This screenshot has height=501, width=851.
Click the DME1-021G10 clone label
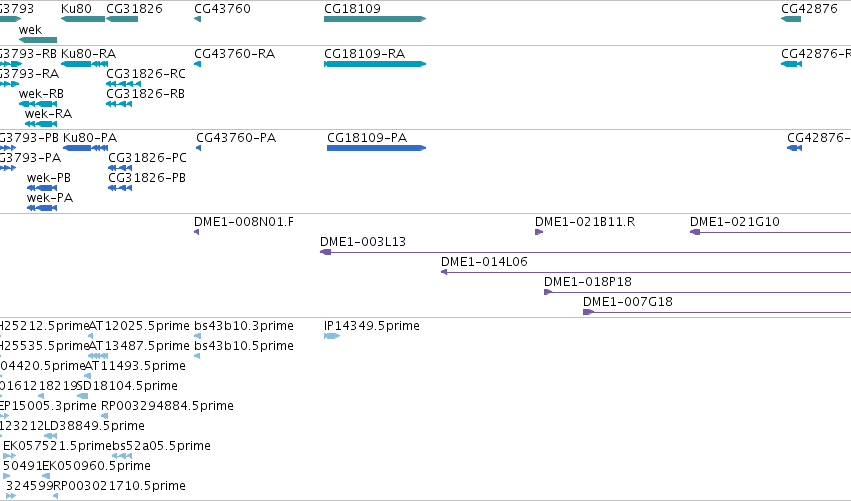(735, 222)
